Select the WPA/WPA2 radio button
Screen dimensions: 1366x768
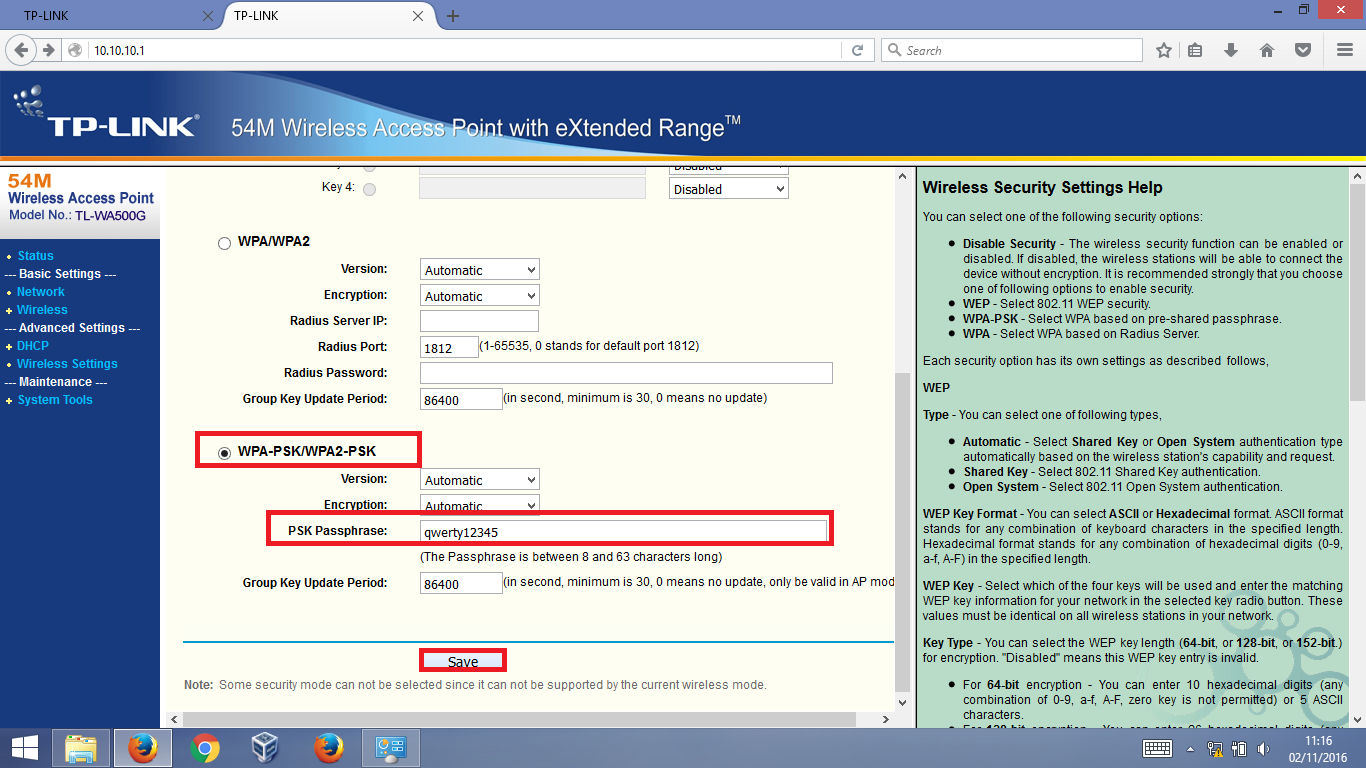pyautogui.click(x=224, y=243)
